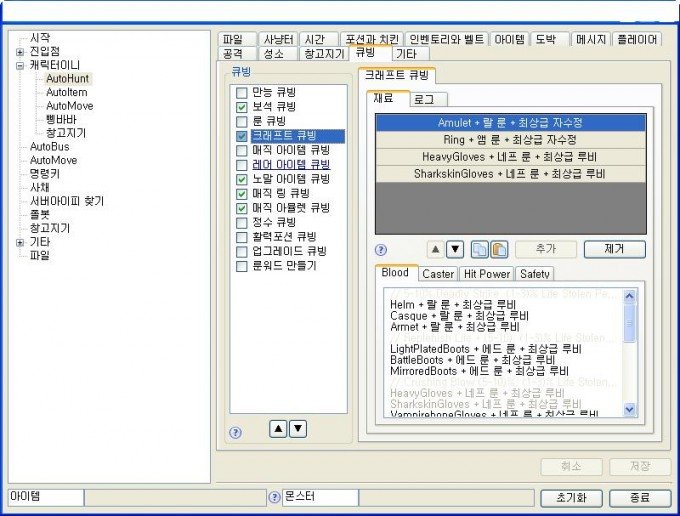
Task: Open the 로그 tab
Action: [428, 99]
